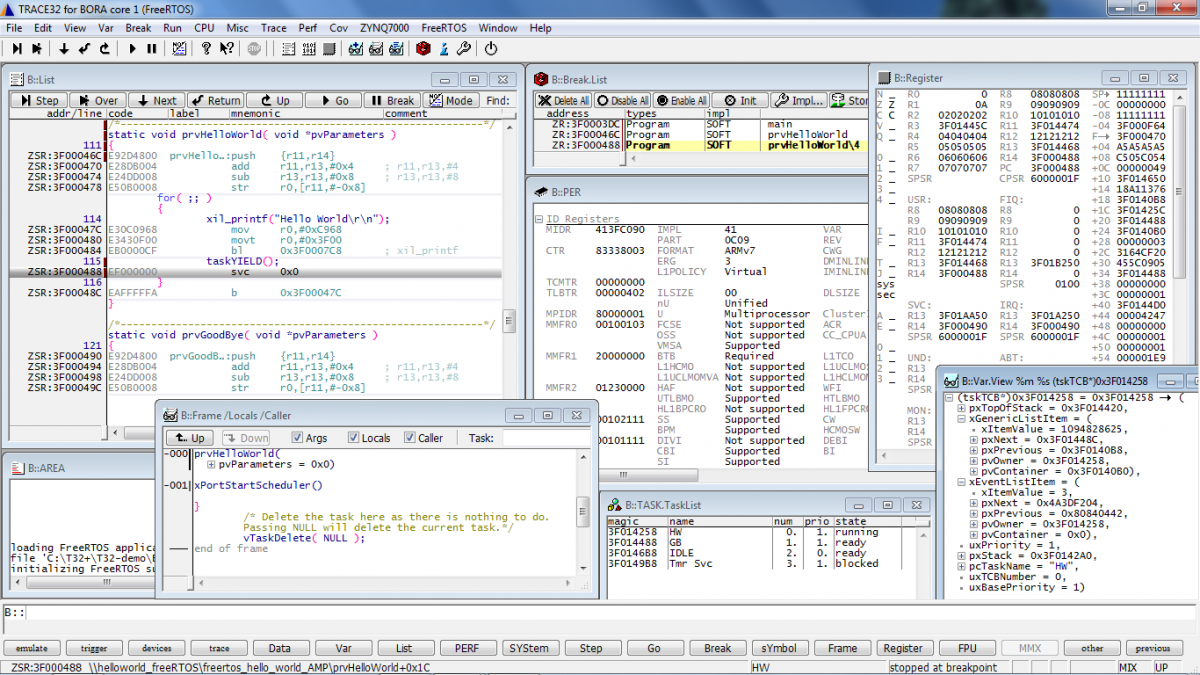Toggle the Locals checkbox
This screenshot has width=1200, height=675.
coord(353,438)
